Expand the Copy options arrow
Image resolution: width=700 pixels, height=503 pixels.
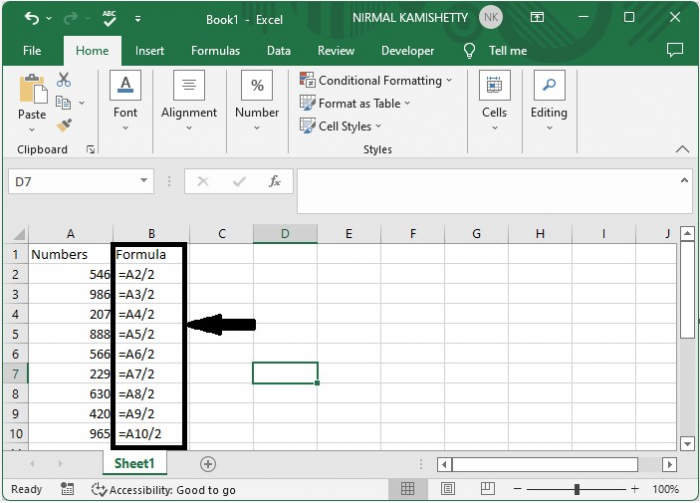(x=82, y=103)
